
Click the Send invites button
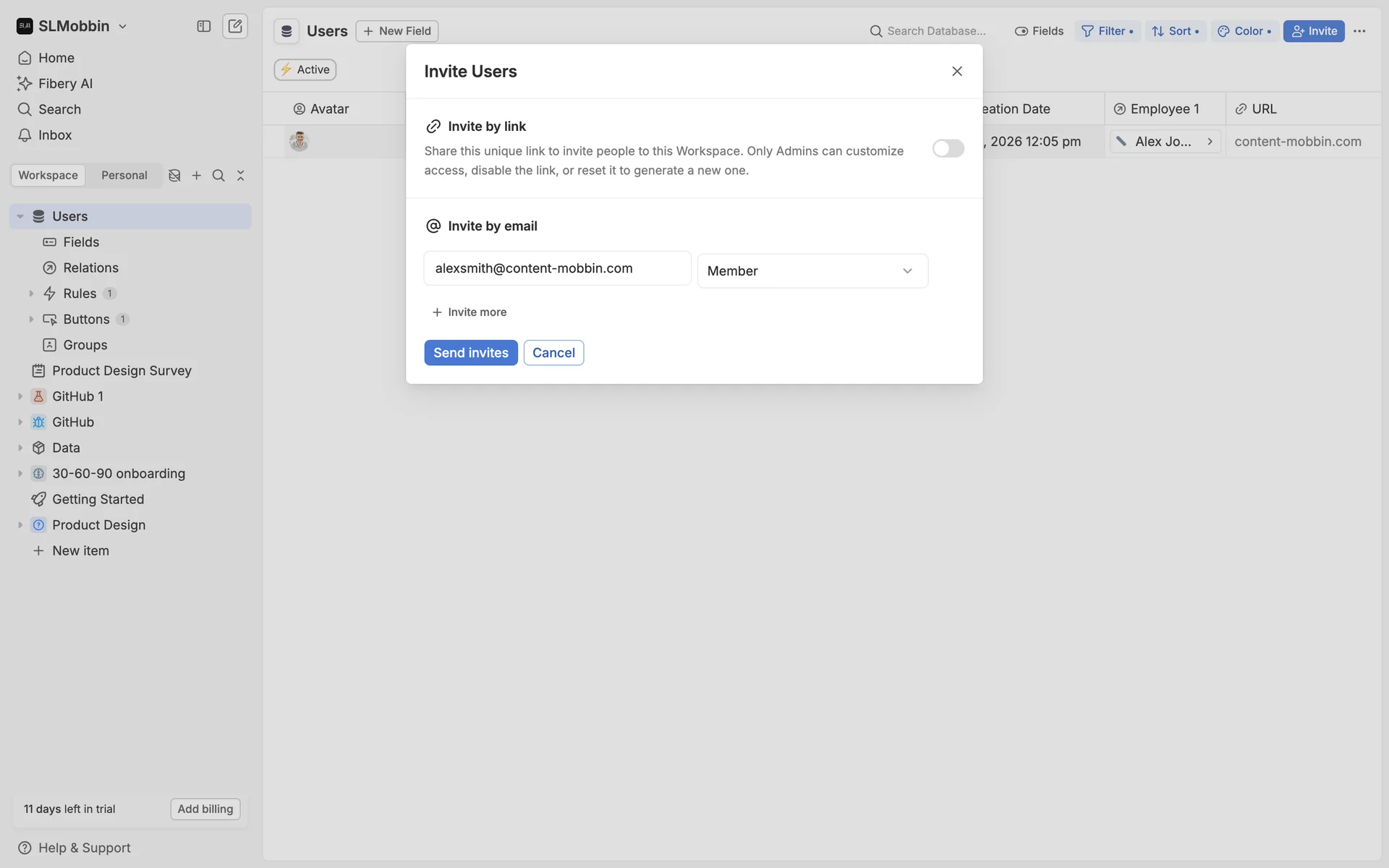(471, 353)
